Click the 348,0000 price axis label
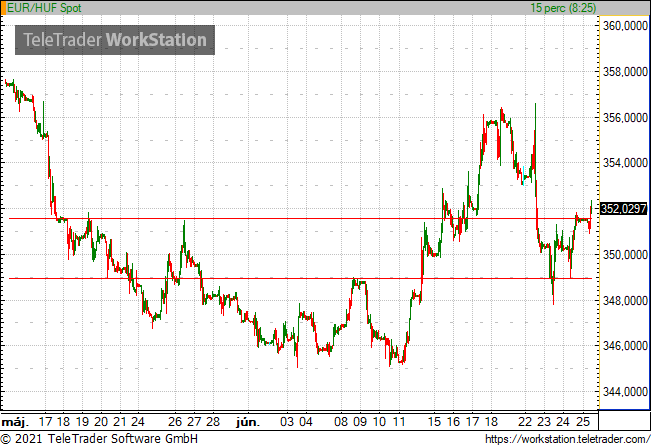 [625, 300]
